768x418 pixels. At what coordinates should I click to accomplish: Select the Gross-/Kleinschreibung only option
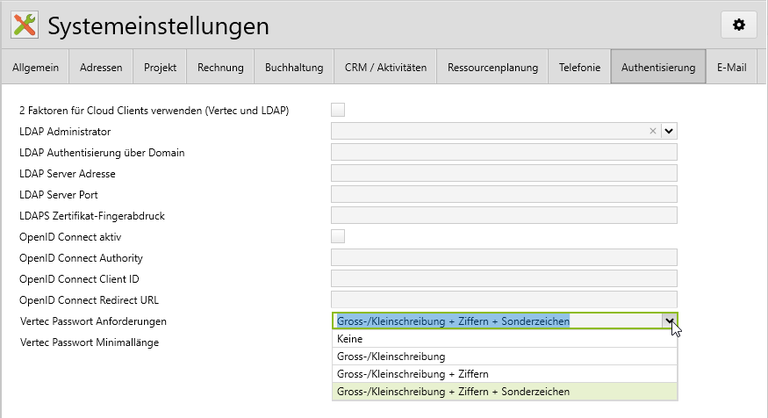click(505, 356)
